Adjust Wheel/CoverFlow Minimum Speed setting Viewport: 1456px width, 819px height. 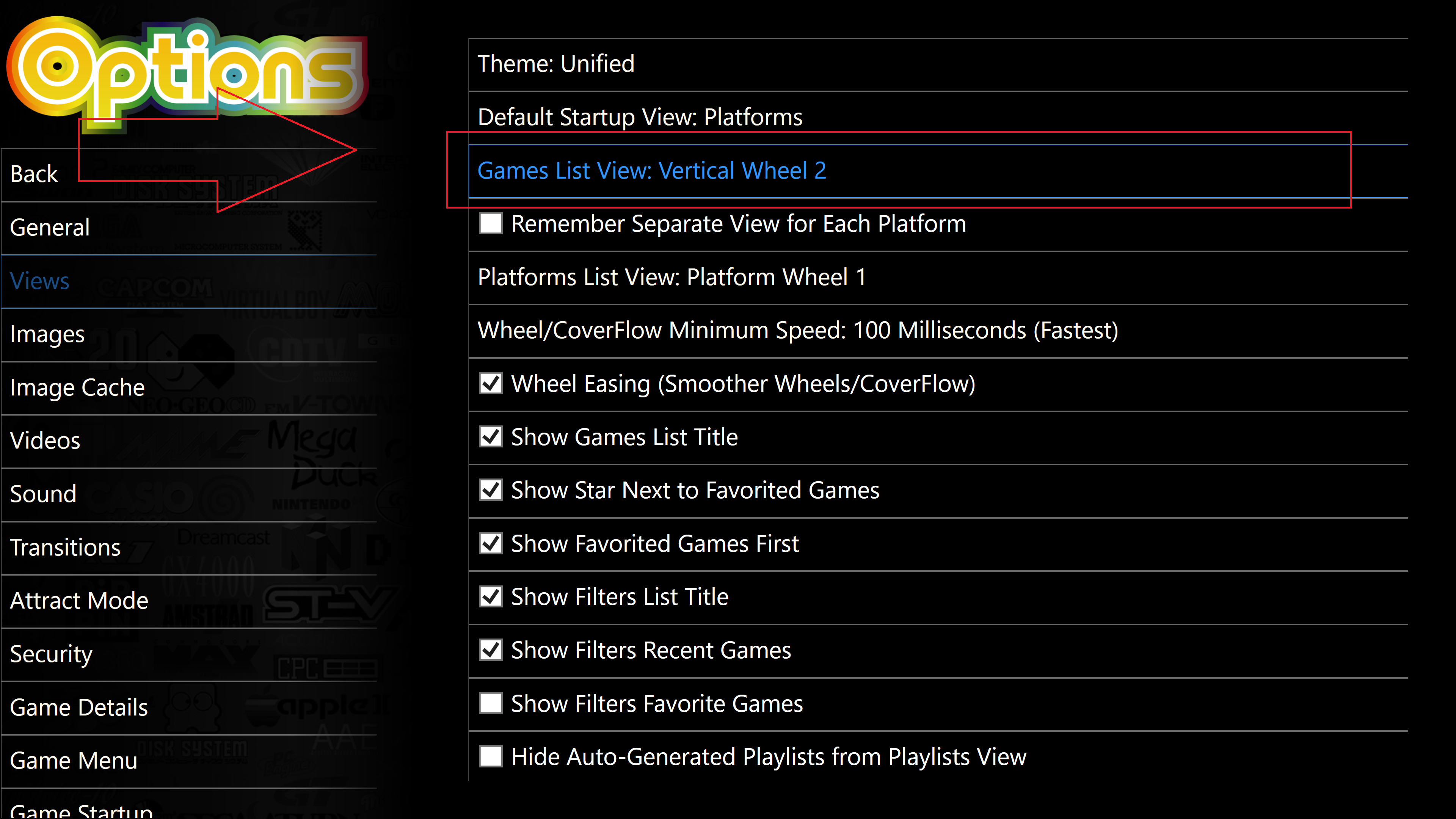pos(938,331)
